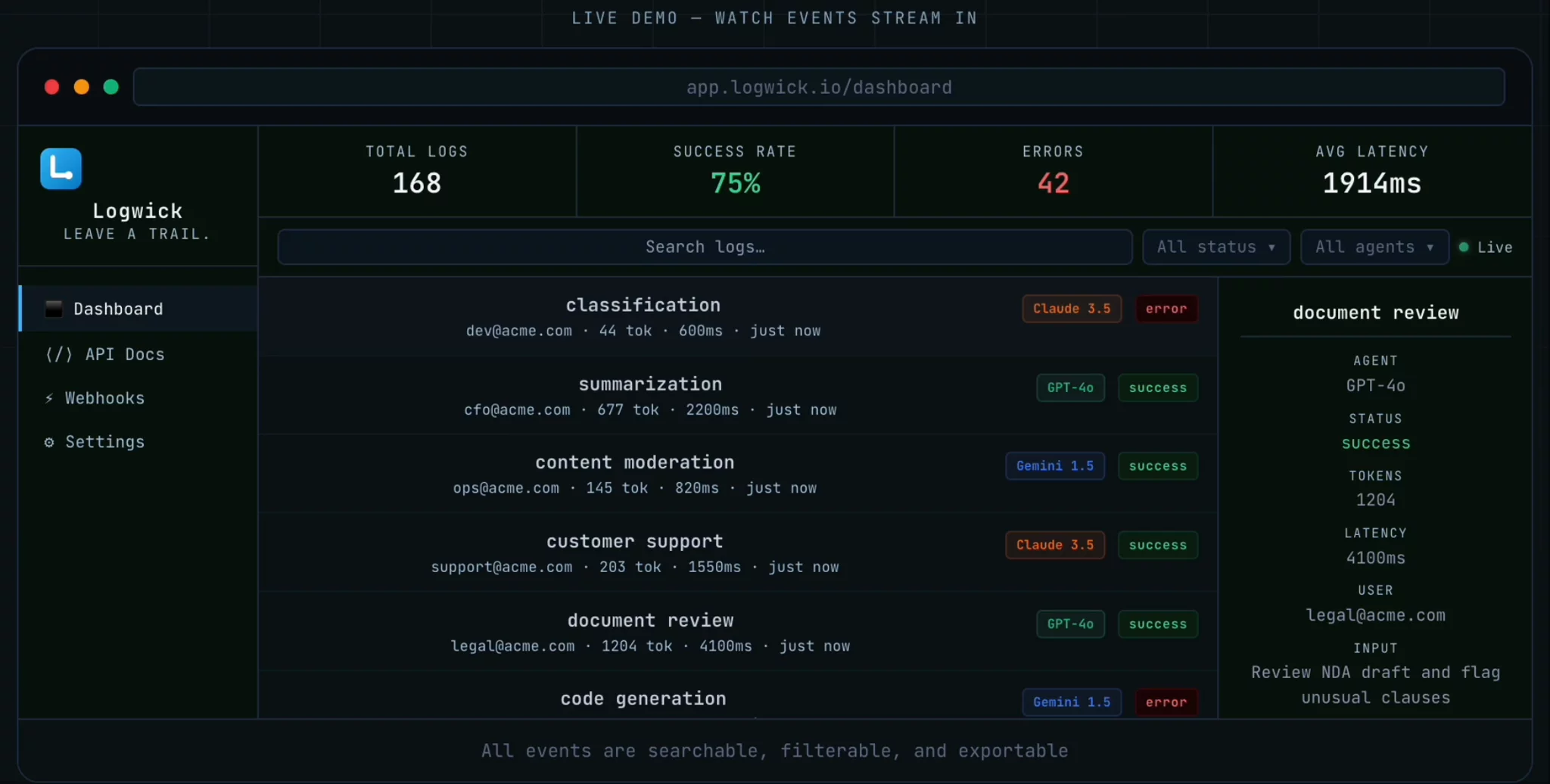The height and width of the screenshot is (784, 1550).
Task: Click Claude 3.5 badge on classification row
Action: (1072, 309)
